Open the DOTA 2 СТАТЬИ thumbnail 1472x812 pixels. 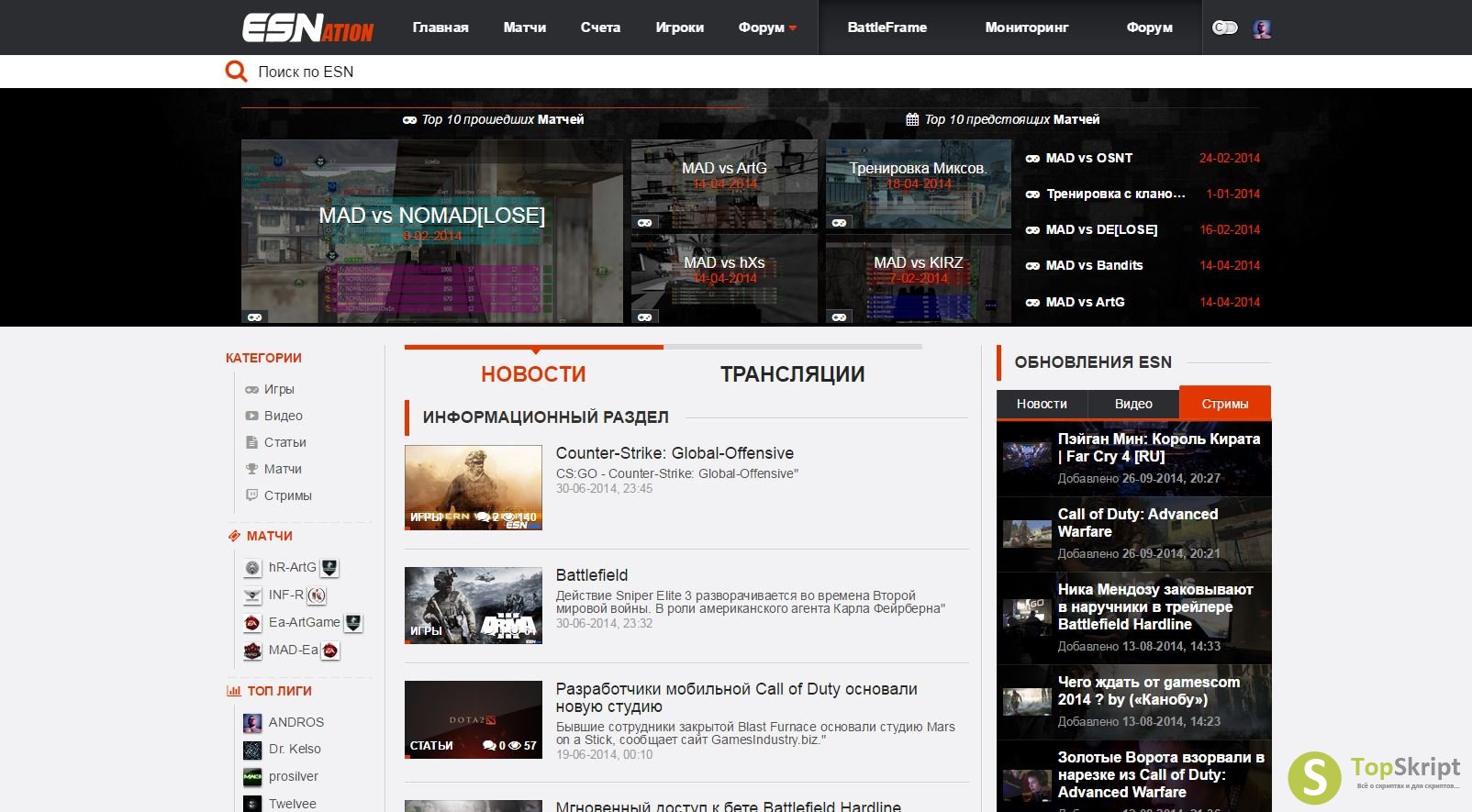(474, 719)
